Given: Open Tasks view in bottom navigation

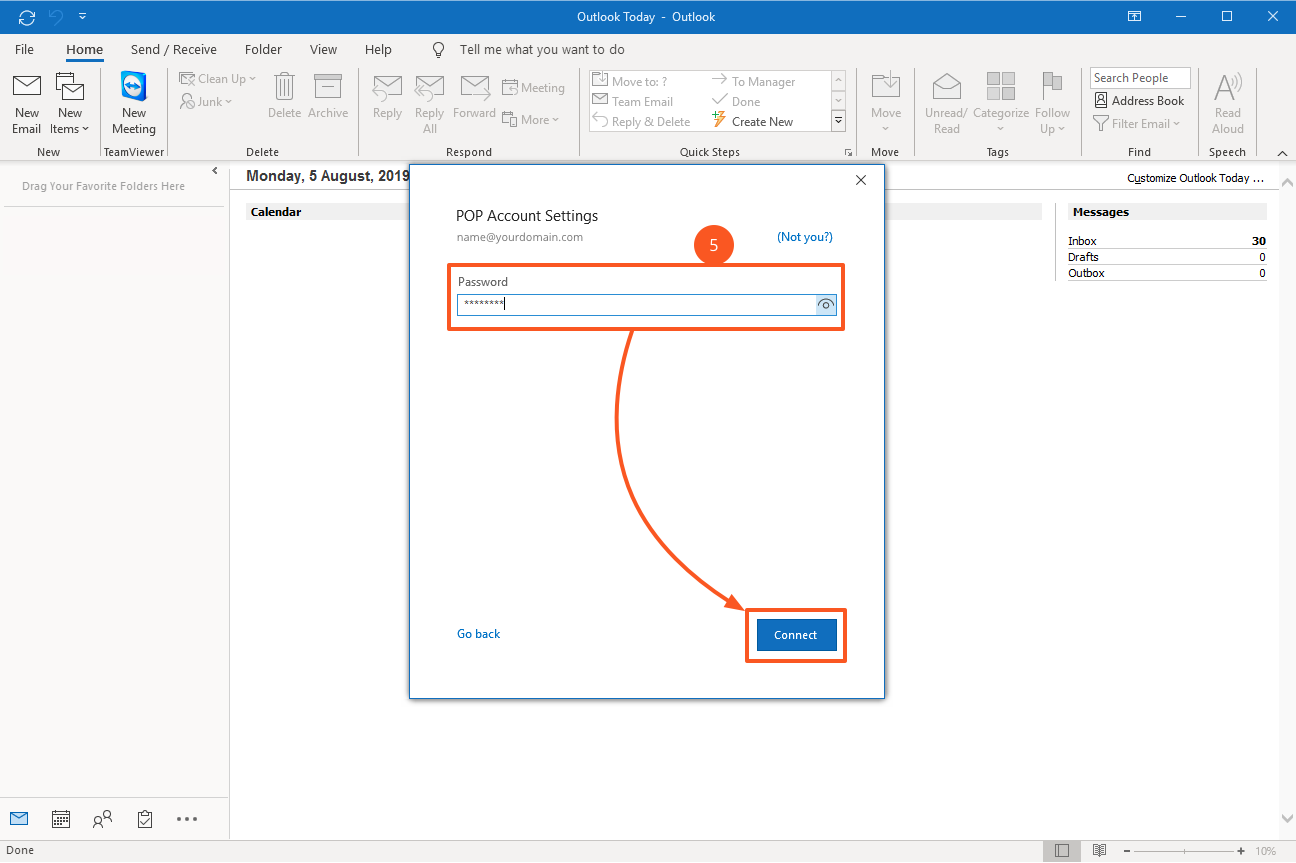Looking at the screenshot, I should pyautogui.click(x=145, y=819).
